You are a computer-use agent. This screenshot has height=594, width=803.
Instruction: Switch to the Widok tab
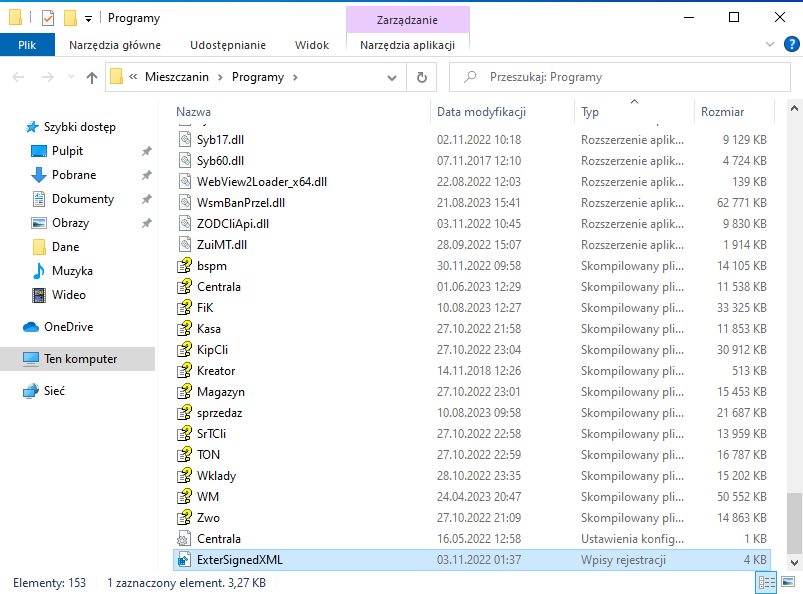click(x=312, y=45)
